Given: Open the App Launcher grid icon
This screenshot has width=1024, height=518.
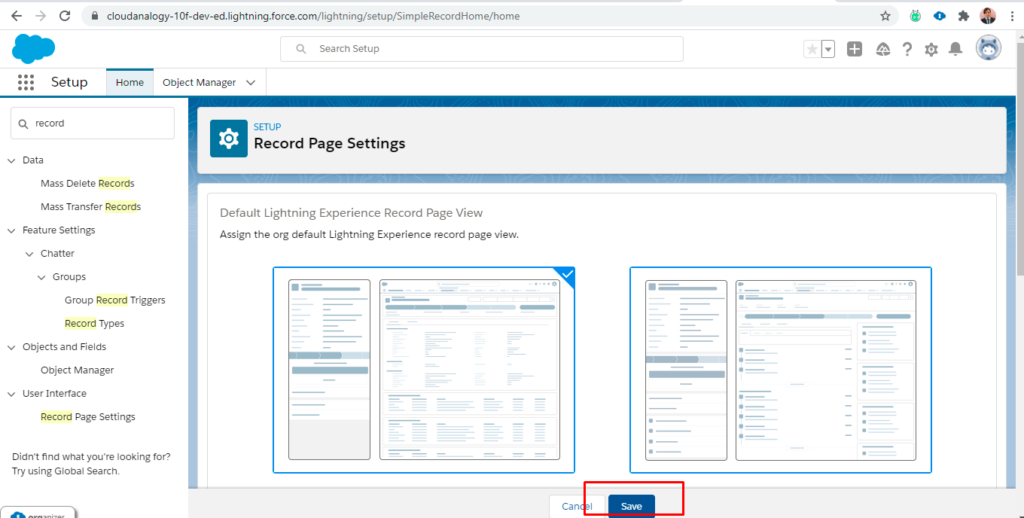Looking at the screenshot, I should coord(26,82).
